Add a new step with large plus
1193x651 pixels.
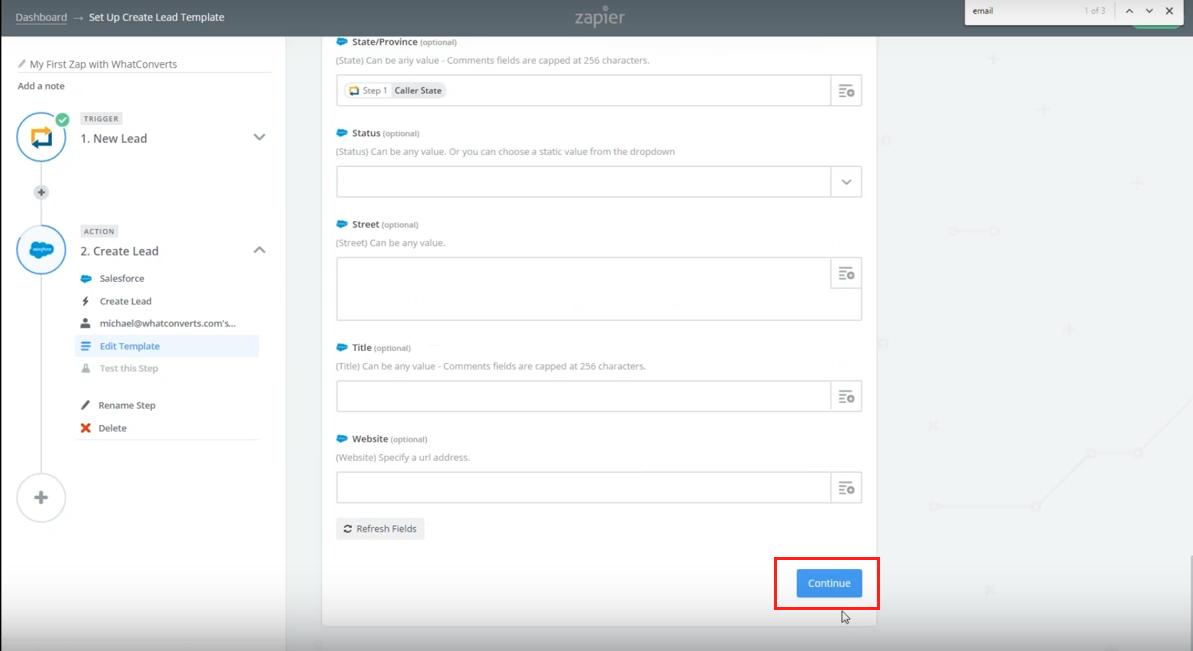click(x=41, y=498)
